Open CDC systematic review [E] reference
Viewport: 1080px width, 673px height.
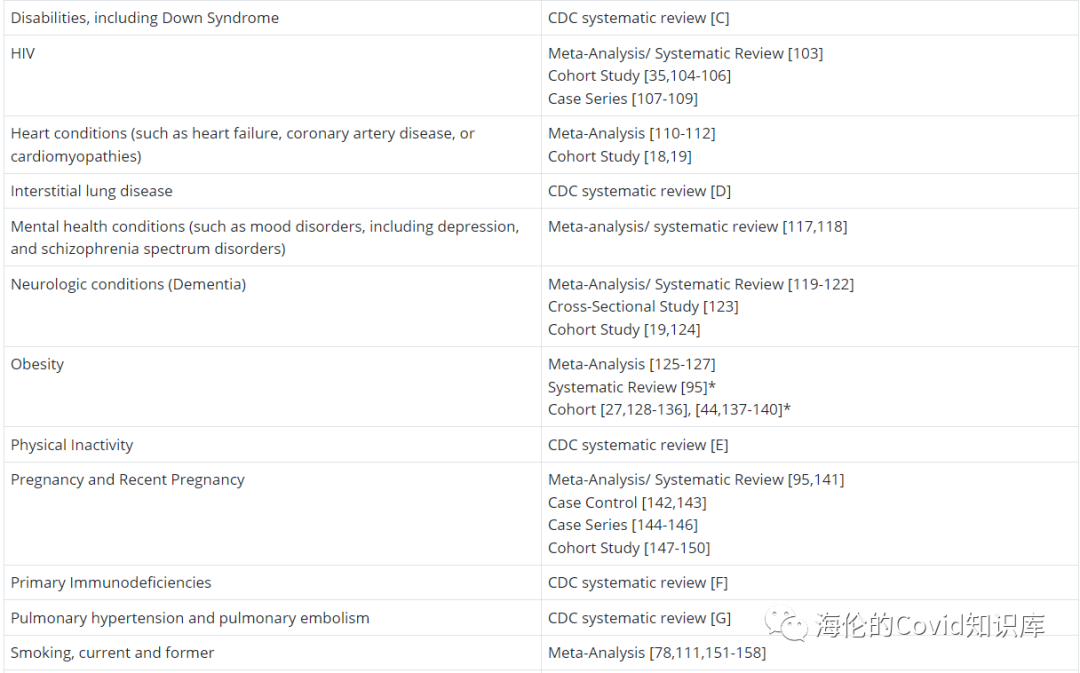638,445
